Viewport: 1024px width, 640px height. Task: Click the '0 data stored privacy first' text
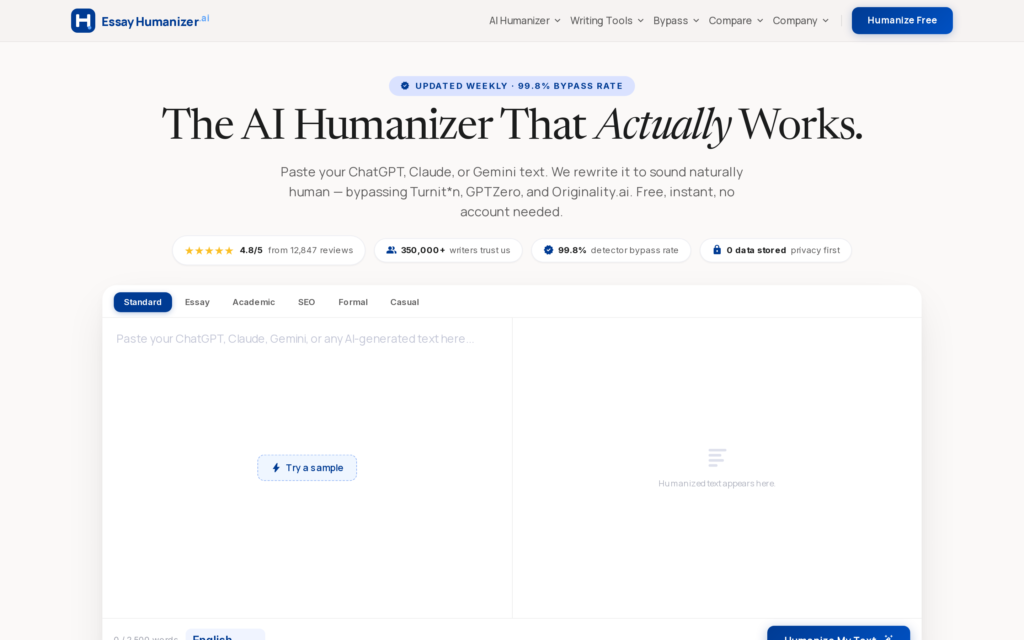click(783, 250)
